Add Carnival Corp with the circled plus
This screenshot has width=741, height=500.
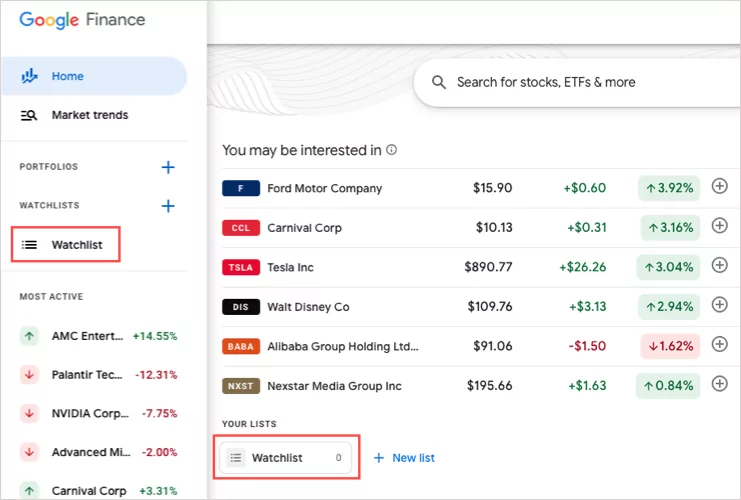pos(719,226)
